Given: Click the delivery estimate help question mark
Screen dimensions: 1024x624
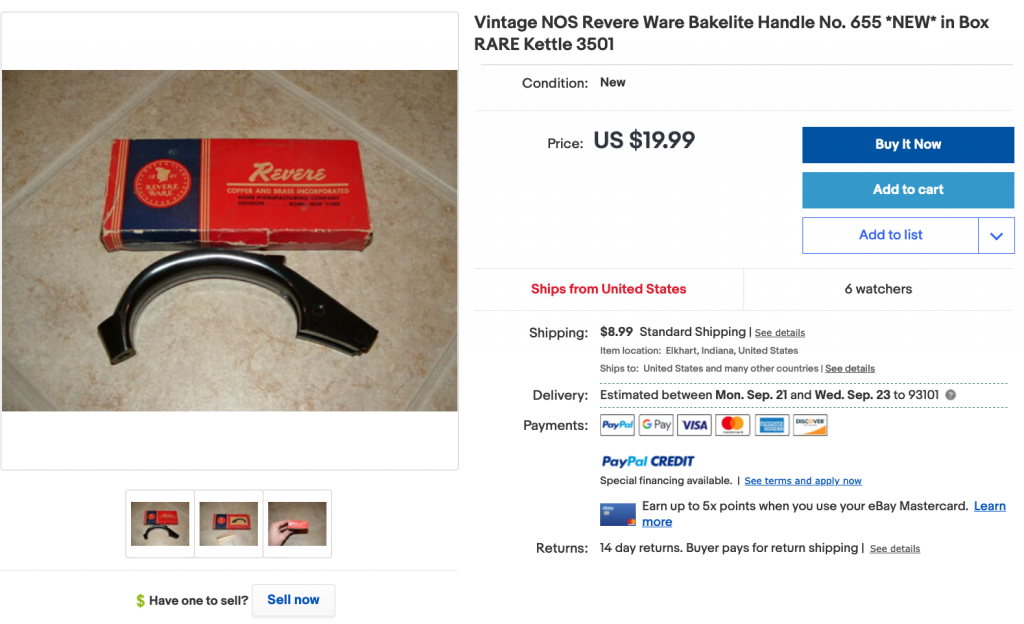Looking at the screenshot, I should point(951,395).
